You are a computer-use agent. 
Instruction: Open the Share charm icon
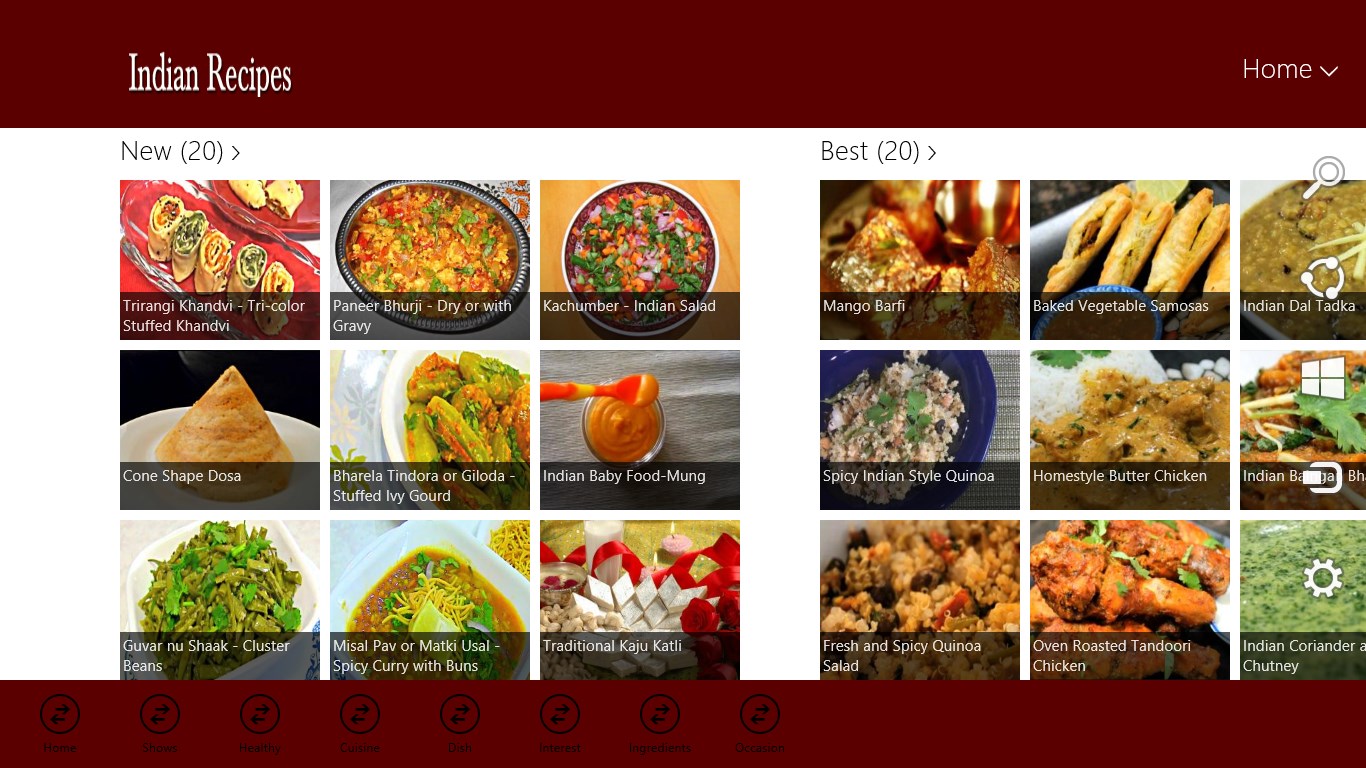(x=1323, y=278)
